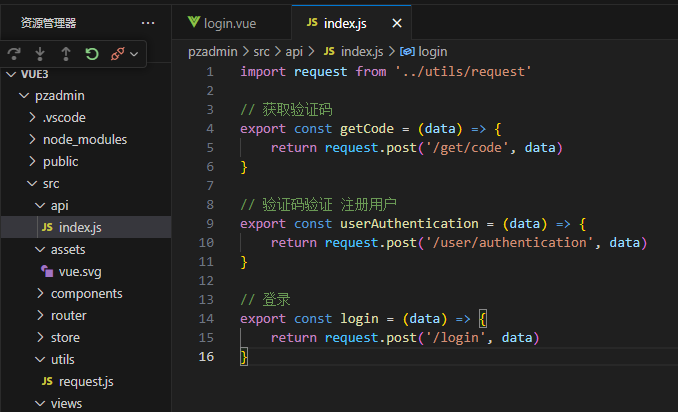Click the JS icon of request.js
The image size is (678, 412).
pyautogui.click(x=47, y=381)
